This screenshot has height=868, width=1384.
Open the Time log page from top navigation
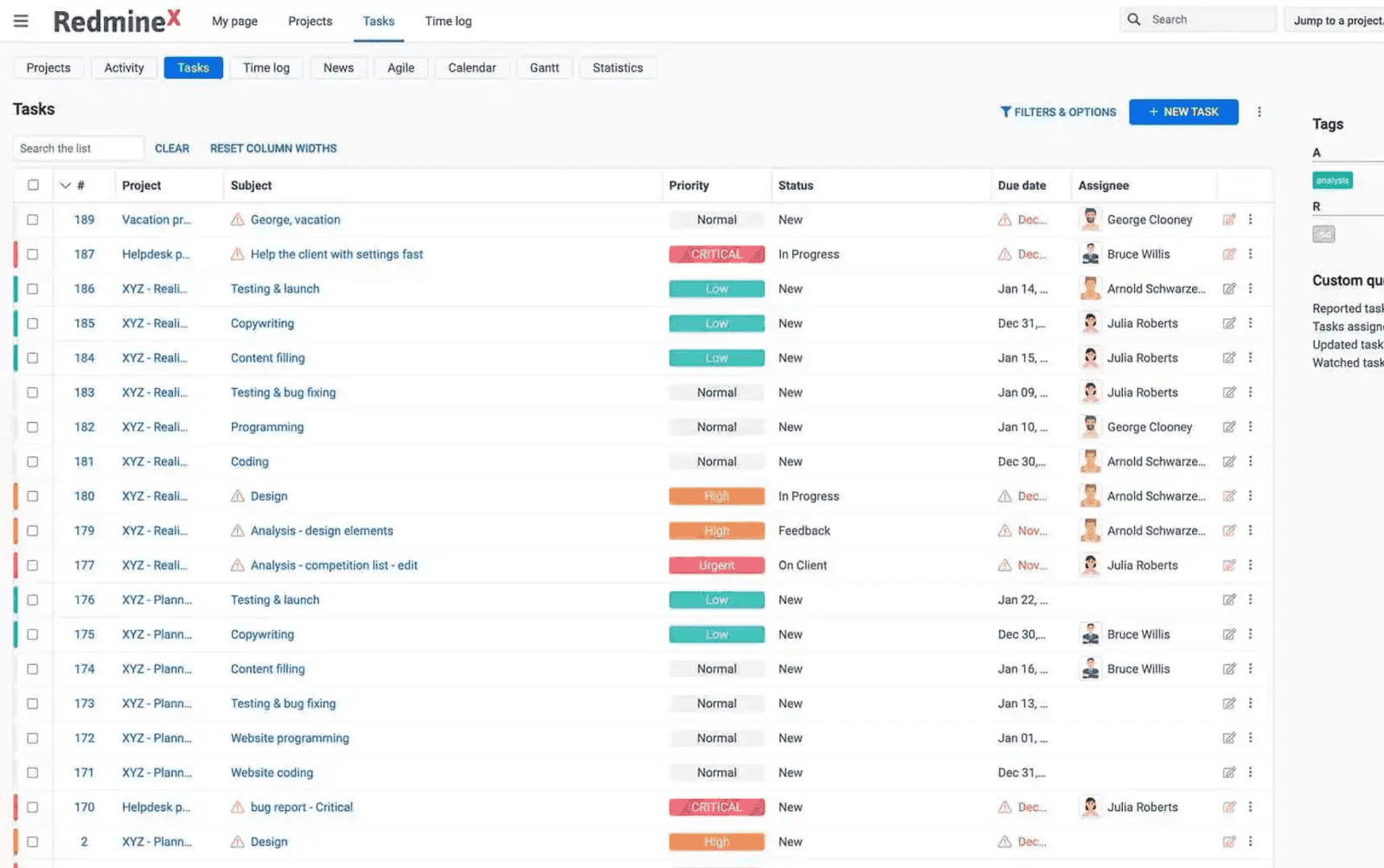(x=447, y=21)
